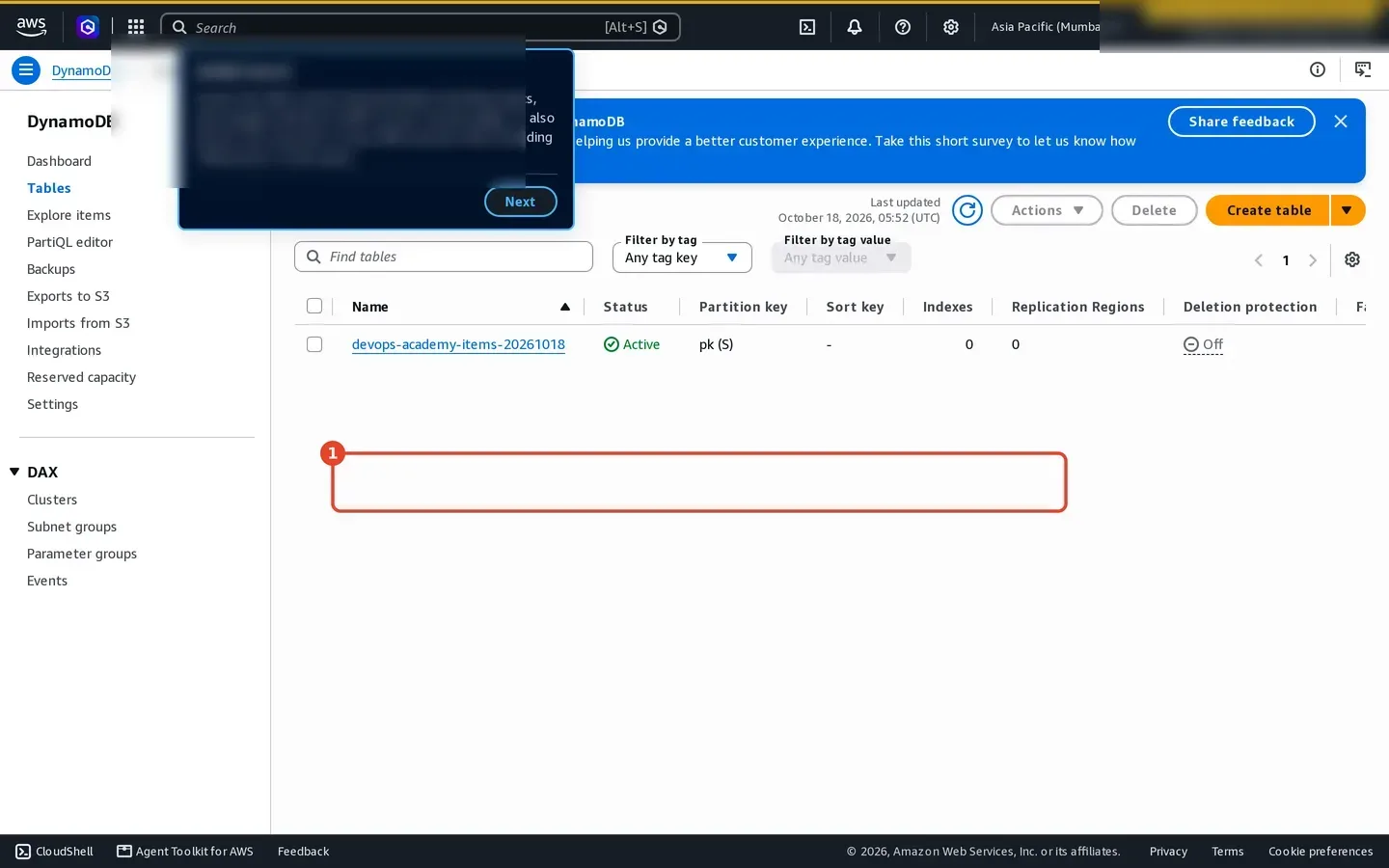
Task: Open Backups page
Action: pyautogui.click(x=51, y=269)
